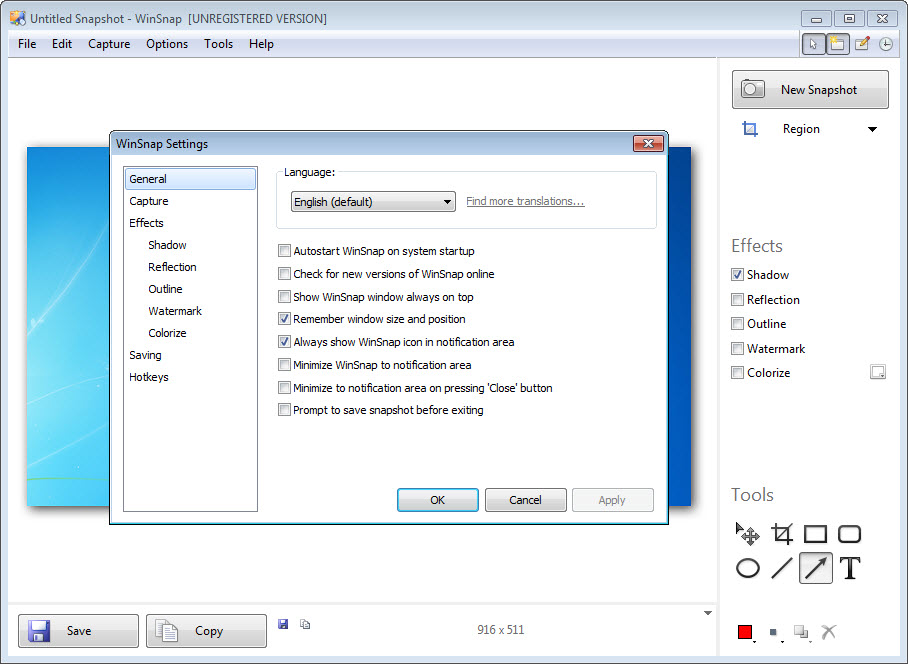Uncheck Always show WinSnap icon in notification area
The width and height of the screenshot is (908, 664).
[284, 342]
